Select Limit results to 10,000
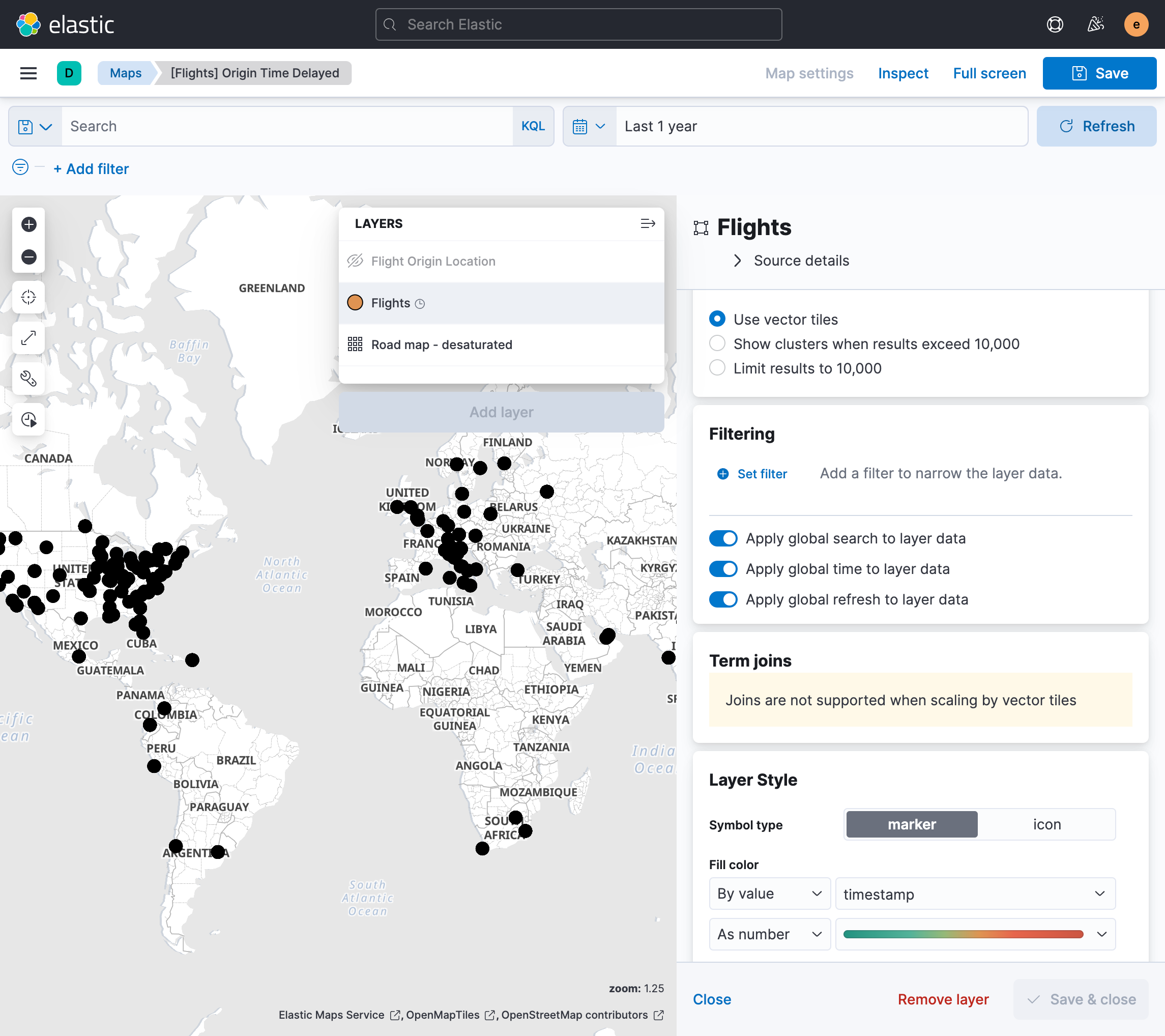This screenshot has width=1165, height=1036. tap(717, 368)
